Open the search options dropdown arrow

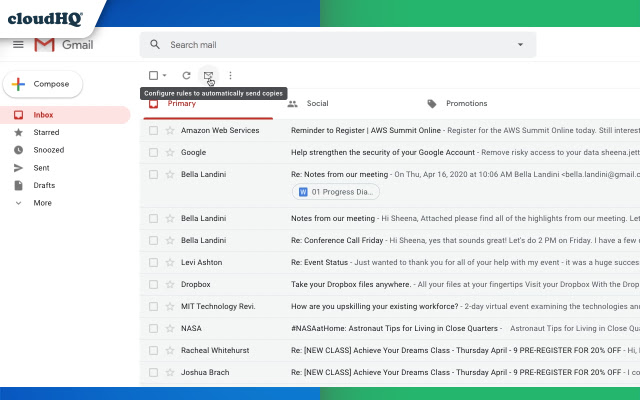coord(520,45)
